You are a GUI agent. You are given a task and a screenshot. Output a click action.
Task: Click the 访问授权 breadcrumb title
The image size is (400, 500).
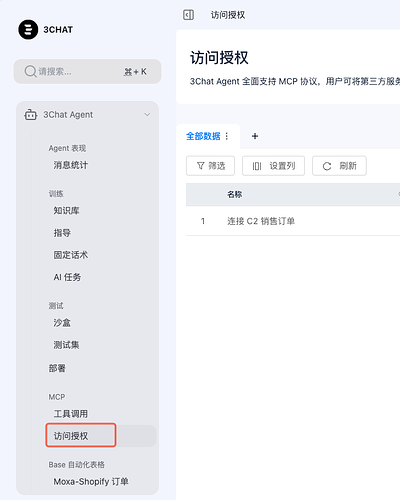[x=228, y=15]
